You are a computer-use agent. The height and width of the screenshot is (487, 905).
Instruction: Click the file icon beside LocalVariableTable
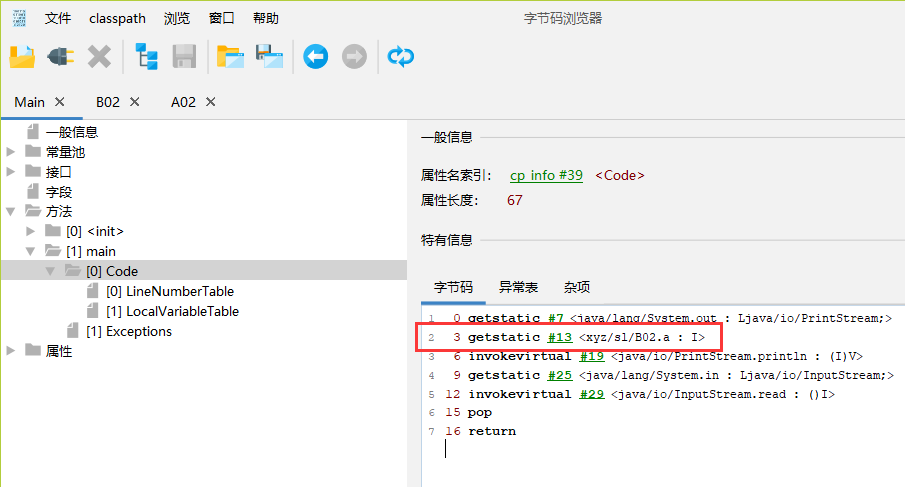coord(93,311)
